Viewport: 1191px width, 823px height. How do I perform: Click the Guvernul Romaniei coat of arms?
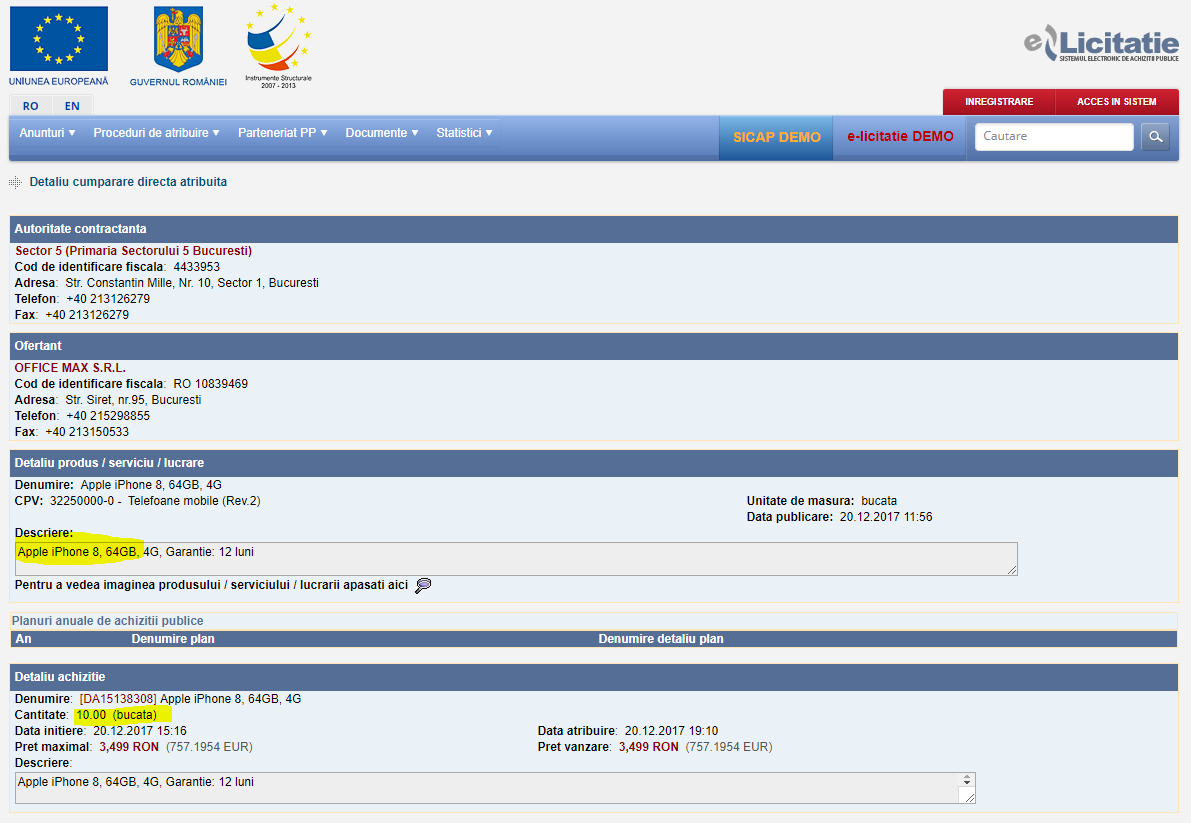pyautogui.click(x=178, y=39)
